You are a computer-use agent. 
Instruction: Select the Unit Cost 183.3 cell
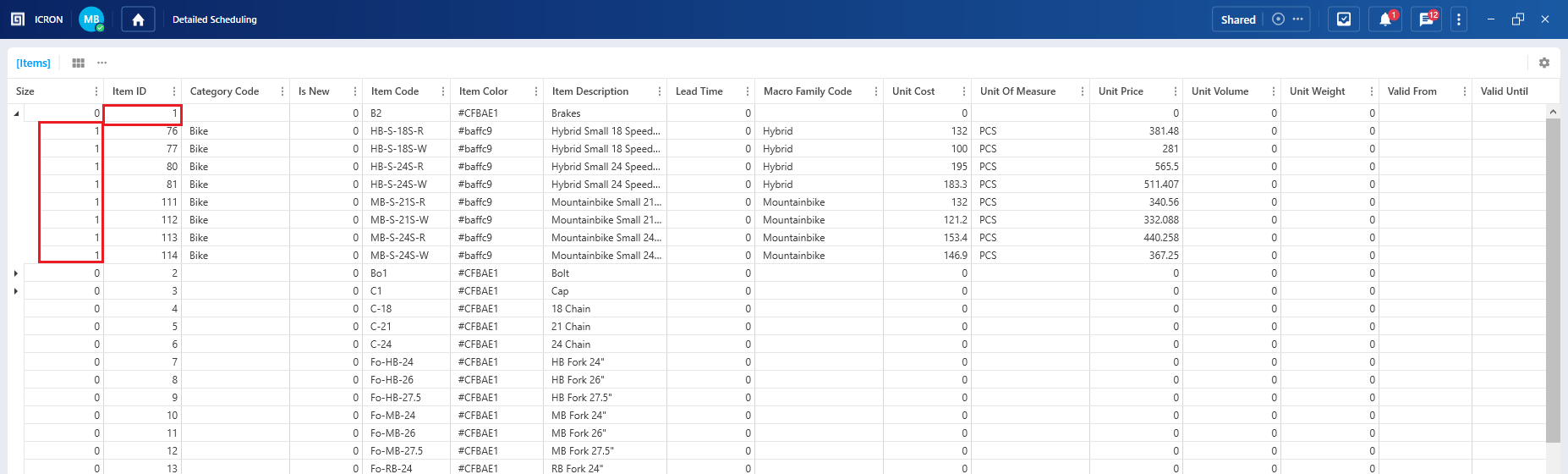click(927, 185)
